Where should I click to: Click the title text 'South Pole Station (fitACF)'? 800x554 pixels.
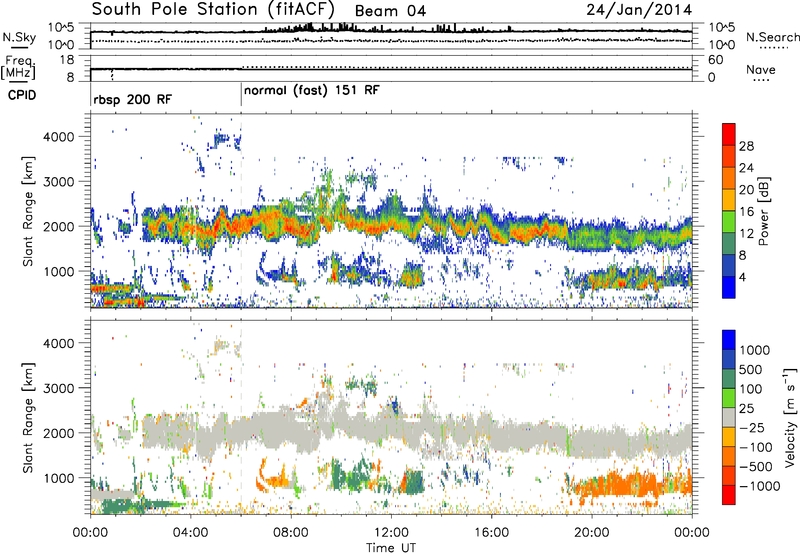pyautogui.click(x=213, y=9)
